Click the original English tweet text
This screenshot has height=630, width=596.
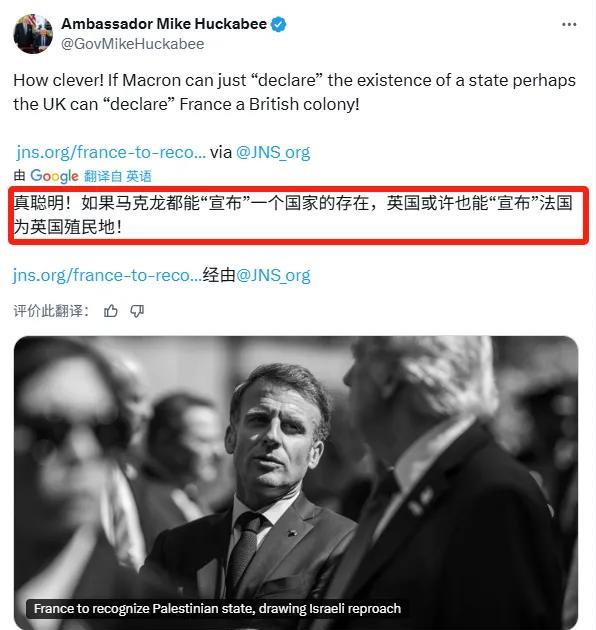pyautogui.click(x=295, y=92)
